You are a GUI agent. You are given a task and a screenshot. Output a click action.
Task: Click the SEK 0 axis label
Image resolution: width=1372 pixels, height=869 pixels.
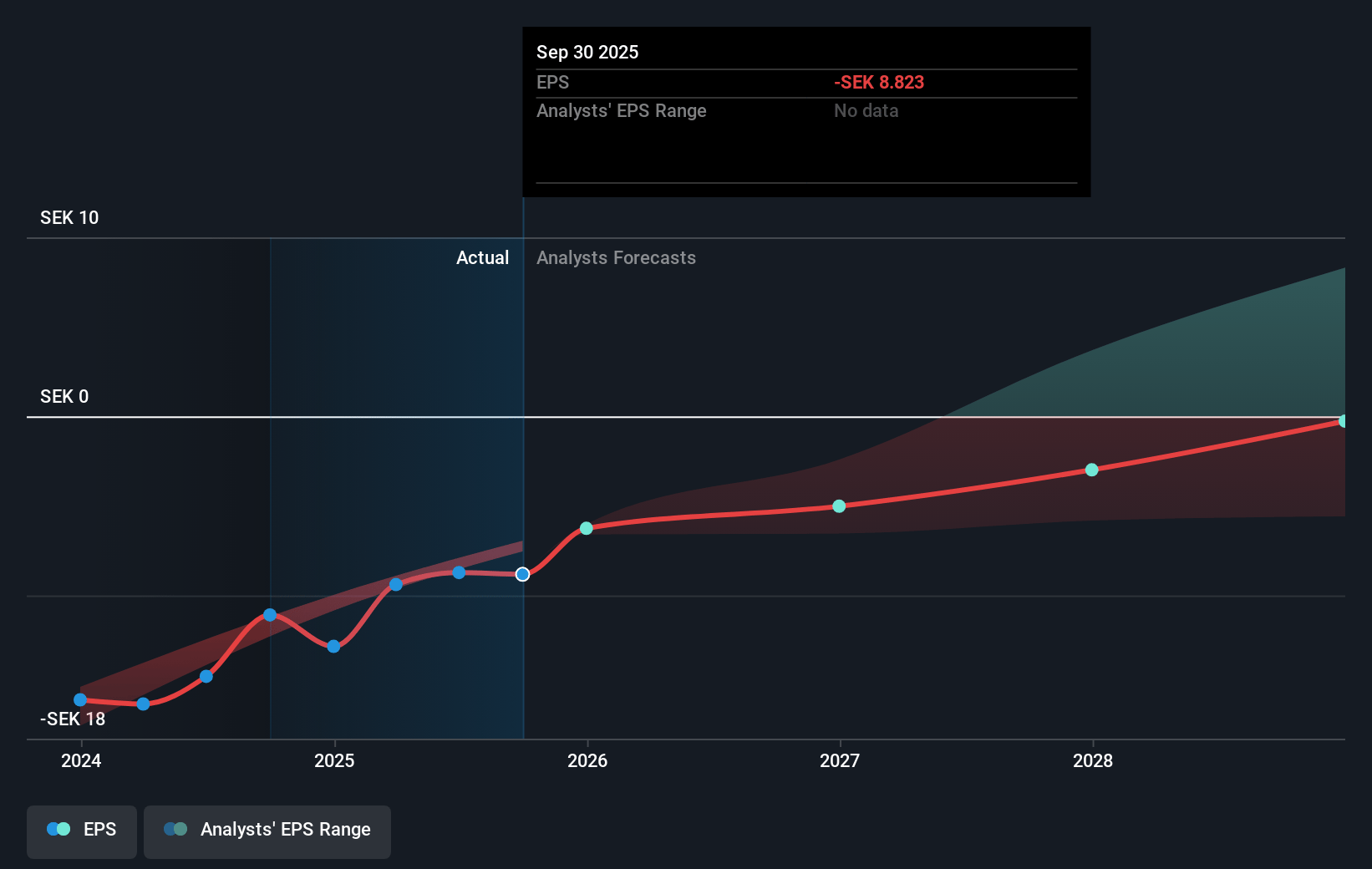pos(64,397)
